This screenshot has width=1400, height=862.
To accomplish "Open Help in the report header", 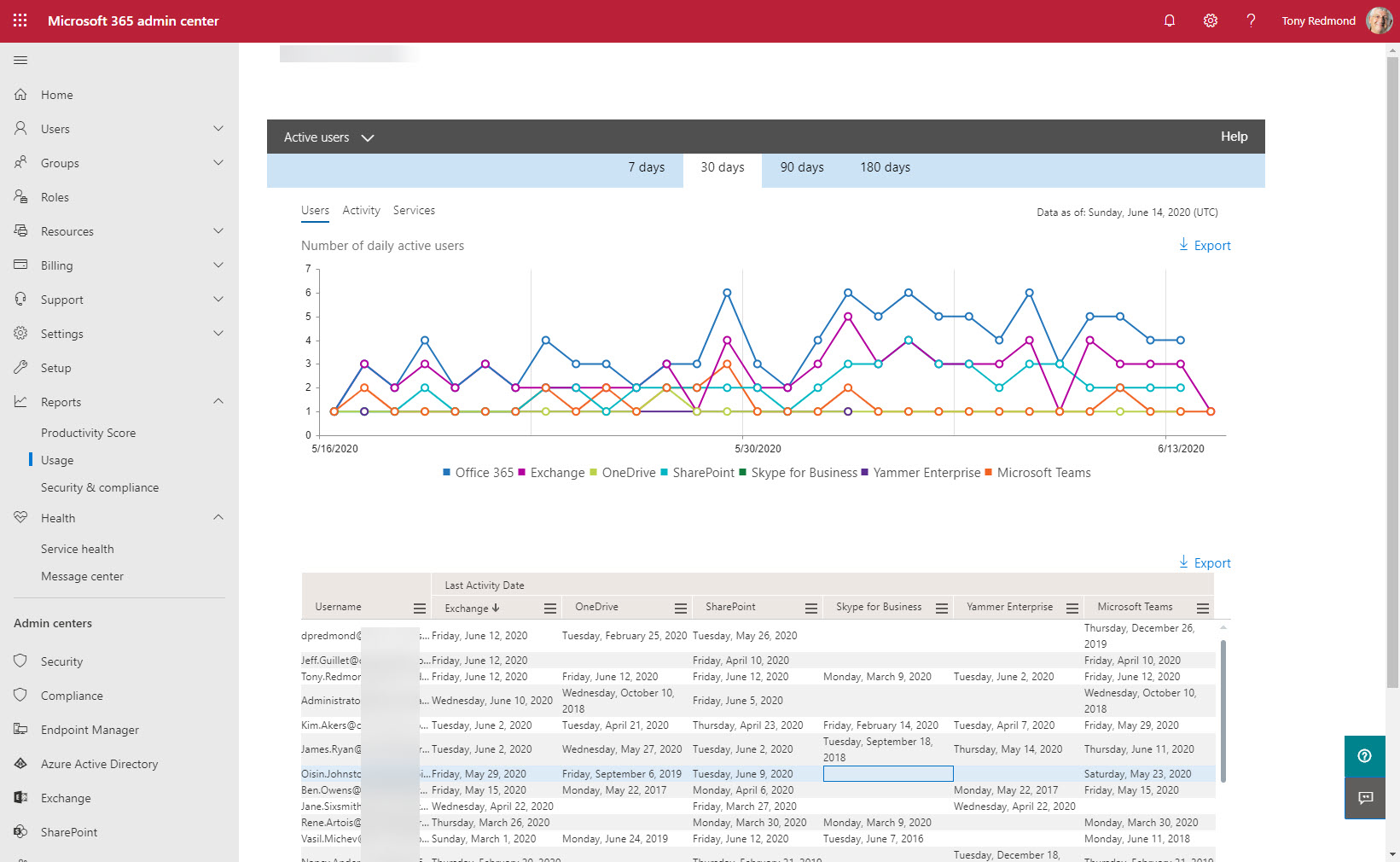I will pyautogui.click(x=1234, y=137).
